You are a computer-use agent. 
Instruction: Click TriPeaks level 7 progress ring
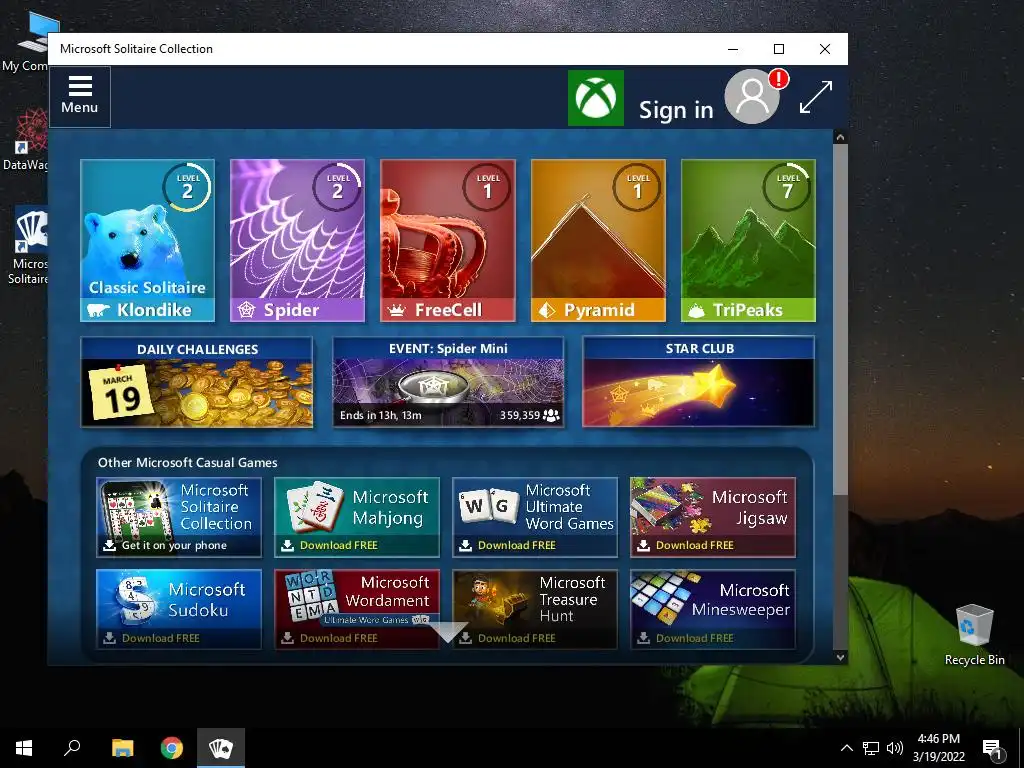(788, 187)
